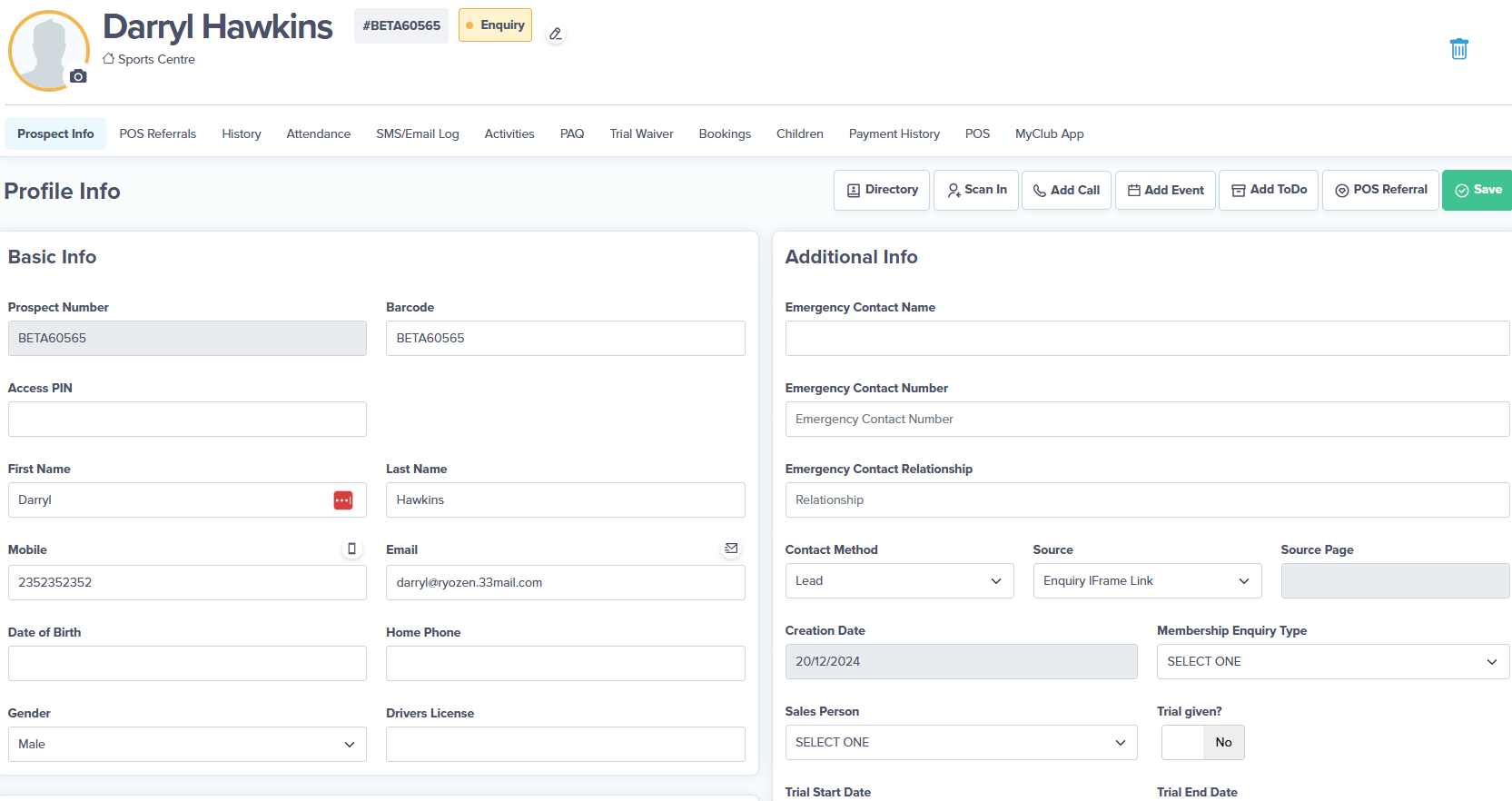Viewport: 1512px width, 801px height.
Task: Switch to the Prospect Info tab
Action: click(x=55, y=133)
